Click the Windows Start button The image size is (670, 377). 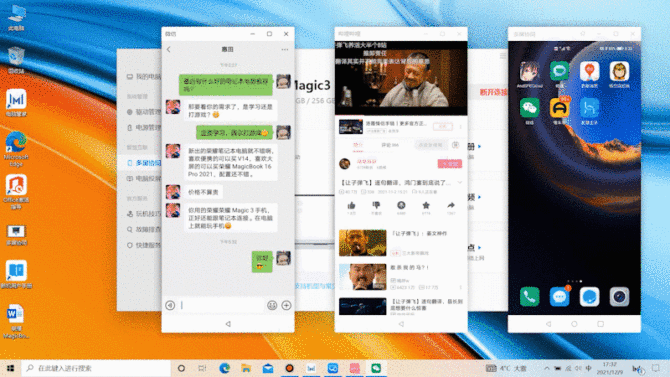(x=10, y=368)
